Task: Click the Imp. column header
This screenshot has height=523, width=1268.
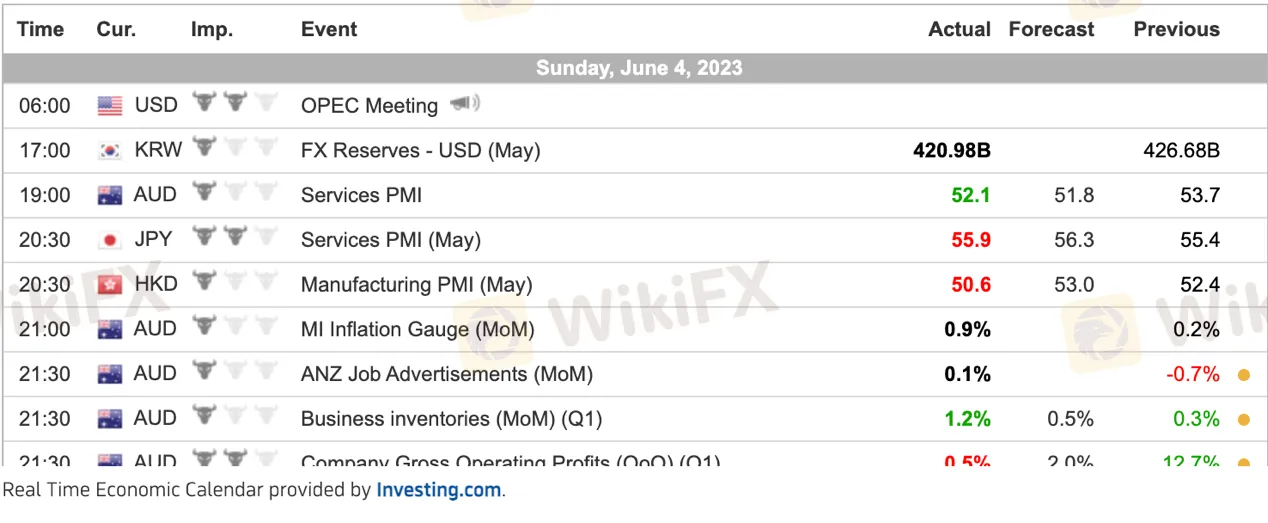Action: click(211, 29)
